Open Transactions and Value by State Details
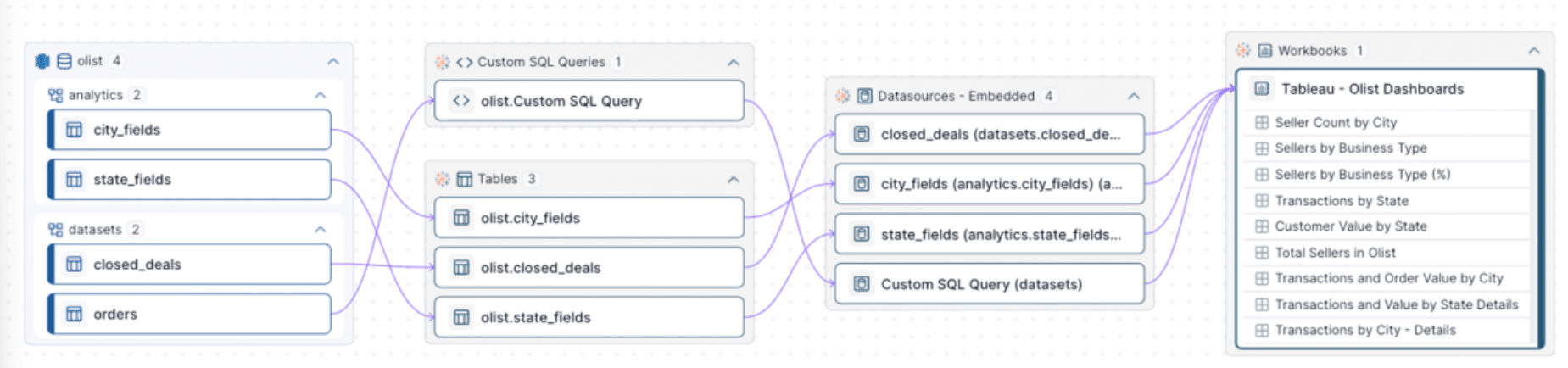The image size is (1568, 368). coord(1387,304)
